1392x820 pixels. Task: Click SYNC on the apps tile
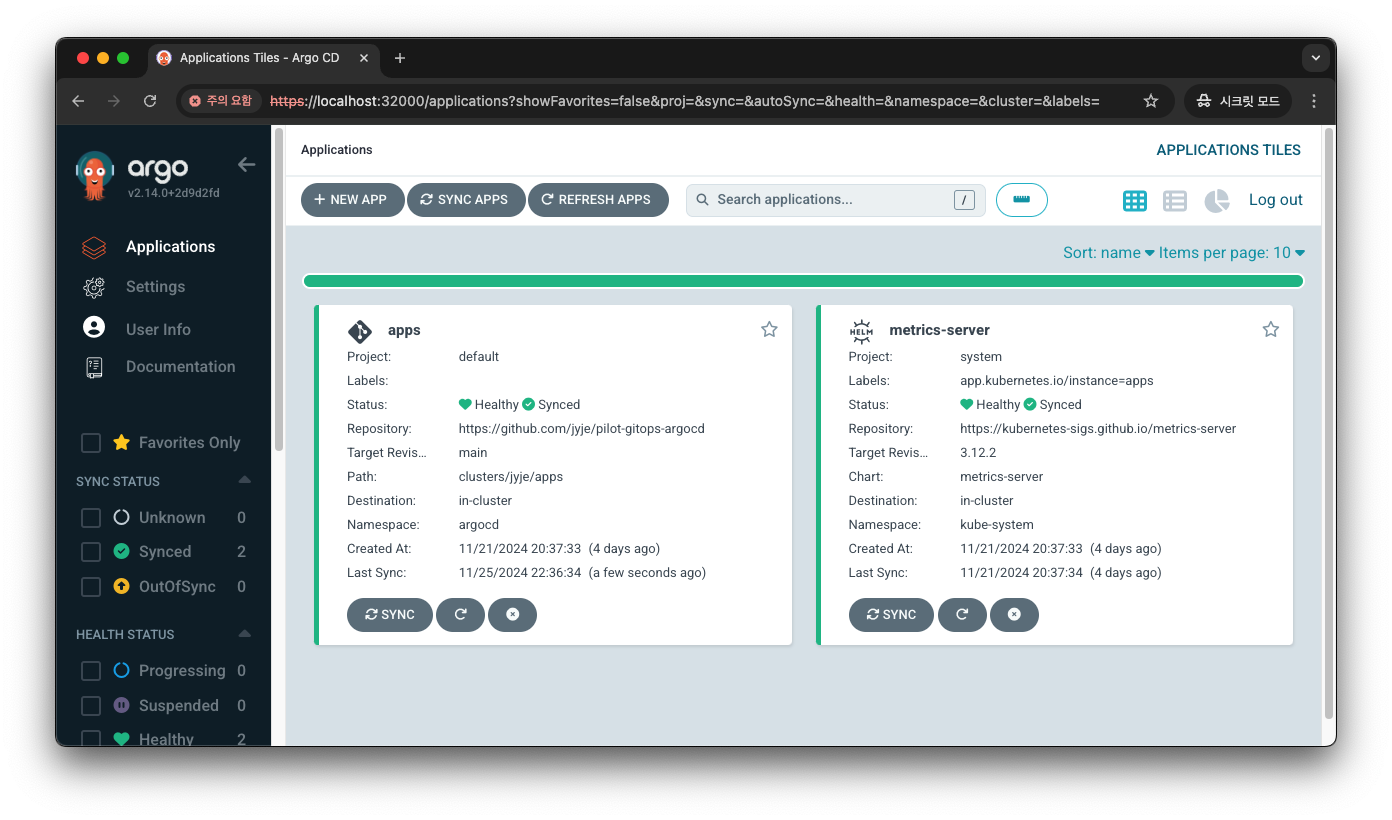pyautogui.click(x=390, y=615)
